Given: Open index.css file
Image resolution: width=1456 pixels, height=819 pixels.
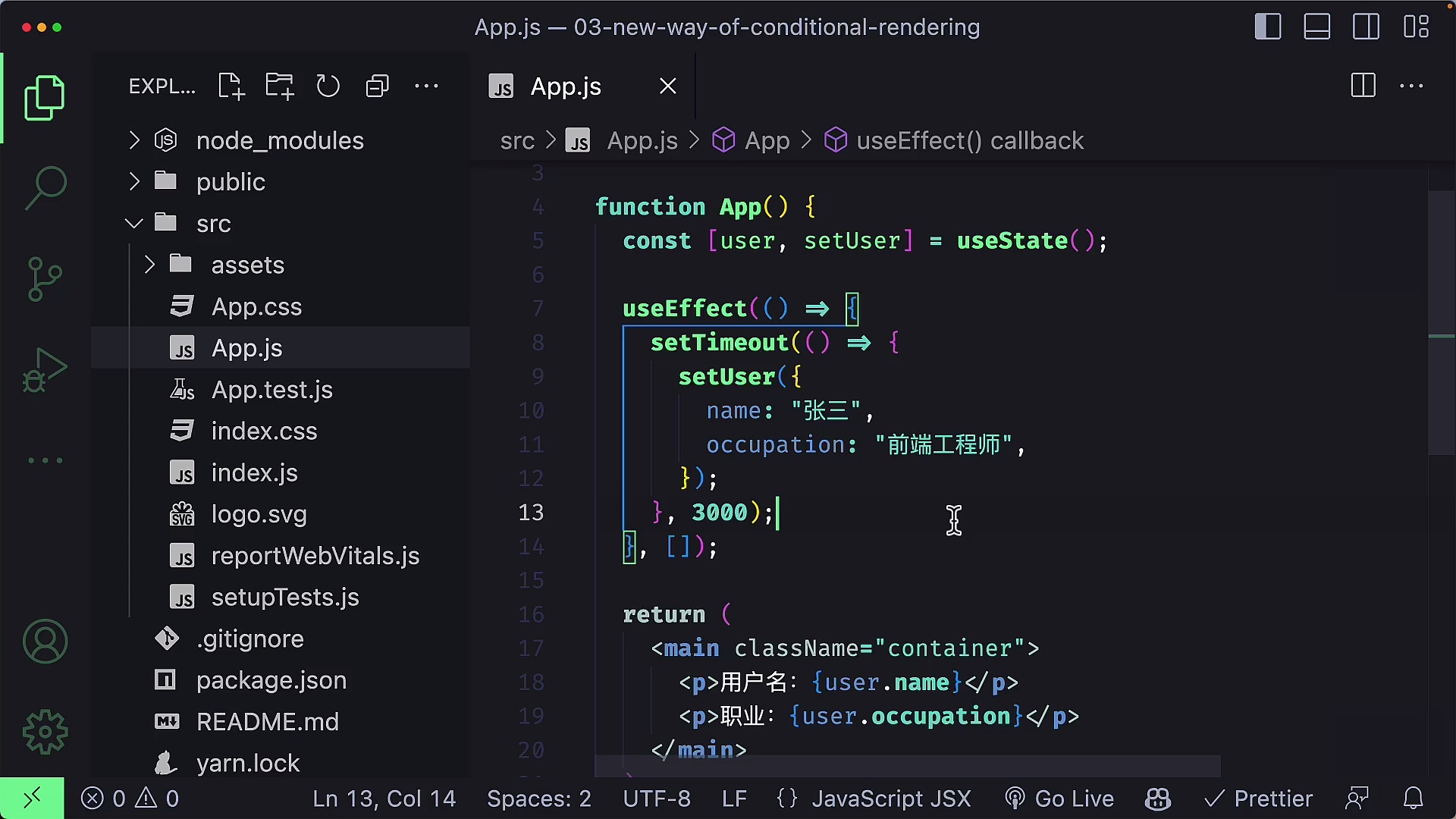Looking at the screenshot, I should [x=281, y=431].
